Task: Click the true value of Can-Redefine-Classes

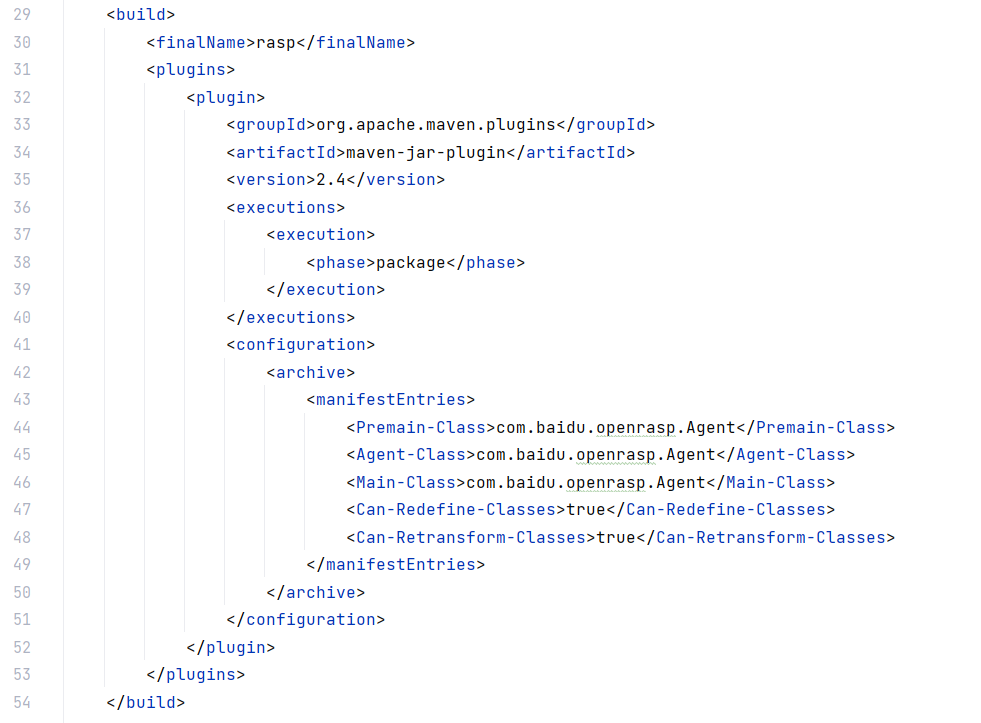Action: [x=586, y=510]
